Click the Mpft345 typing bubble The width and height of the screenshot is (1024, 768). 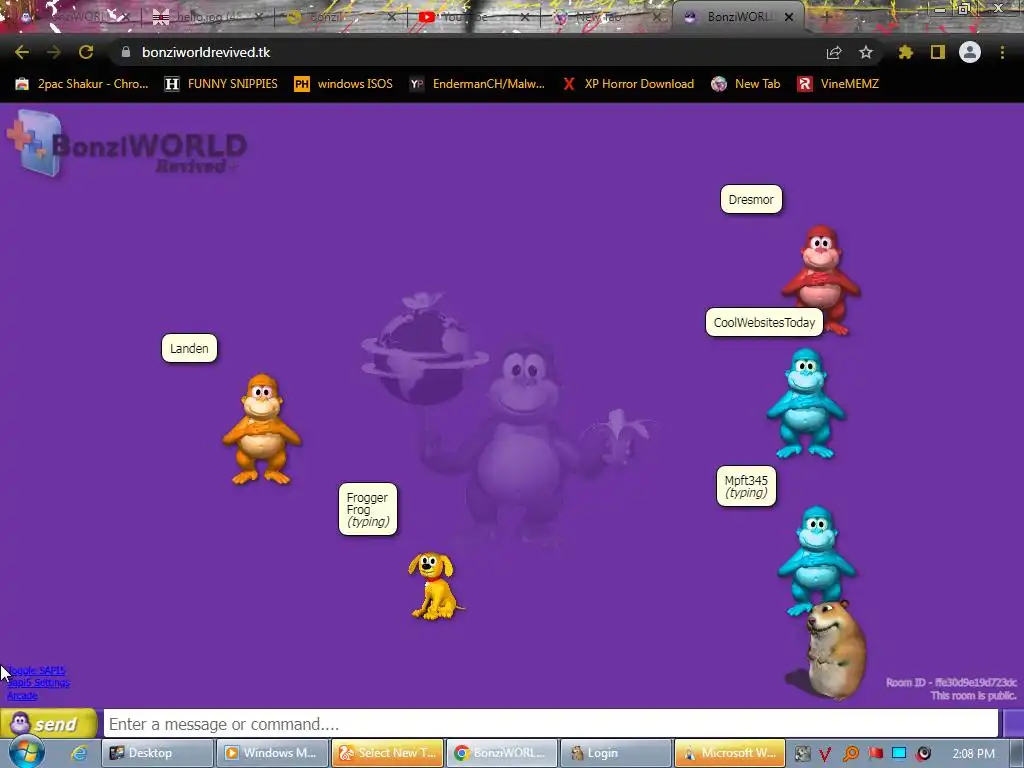point(746,486)
